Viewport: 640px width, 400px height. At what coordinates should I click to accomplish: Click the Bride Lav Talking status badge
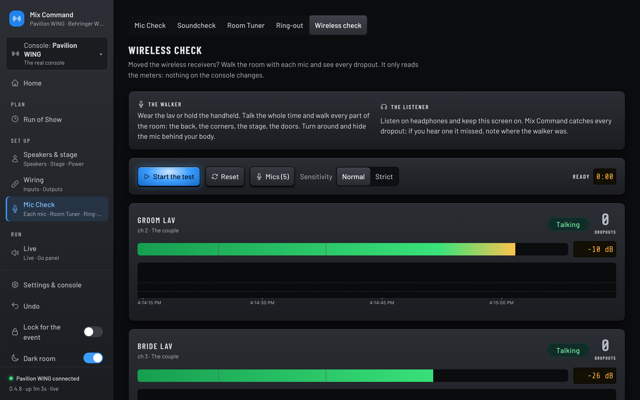tap(568, 351)
